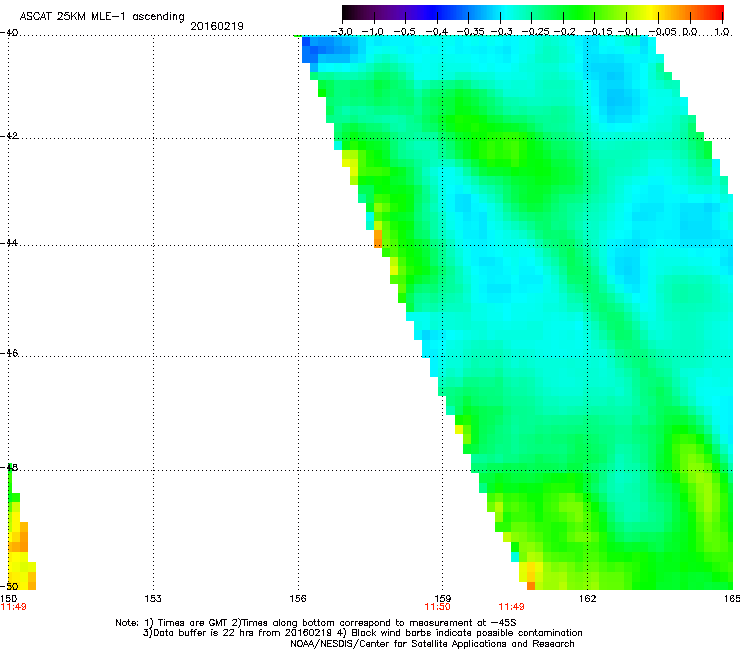Click the NOAA/NESDIS credit line
The height and width of the screenshot is (650, 740).
[x=432, y=644]
